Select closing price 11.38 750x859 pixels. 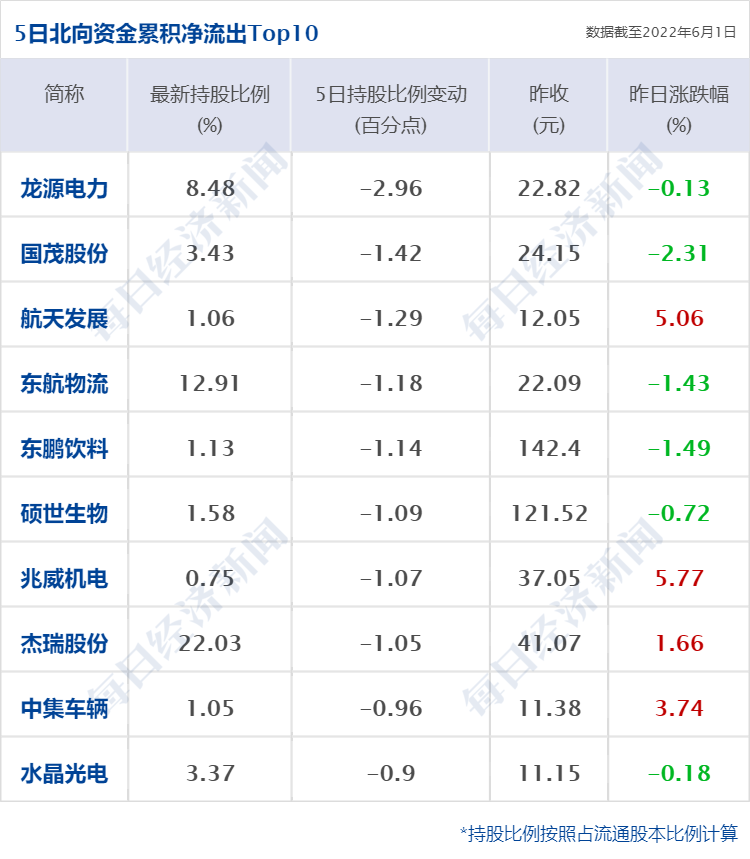(549, 708)
